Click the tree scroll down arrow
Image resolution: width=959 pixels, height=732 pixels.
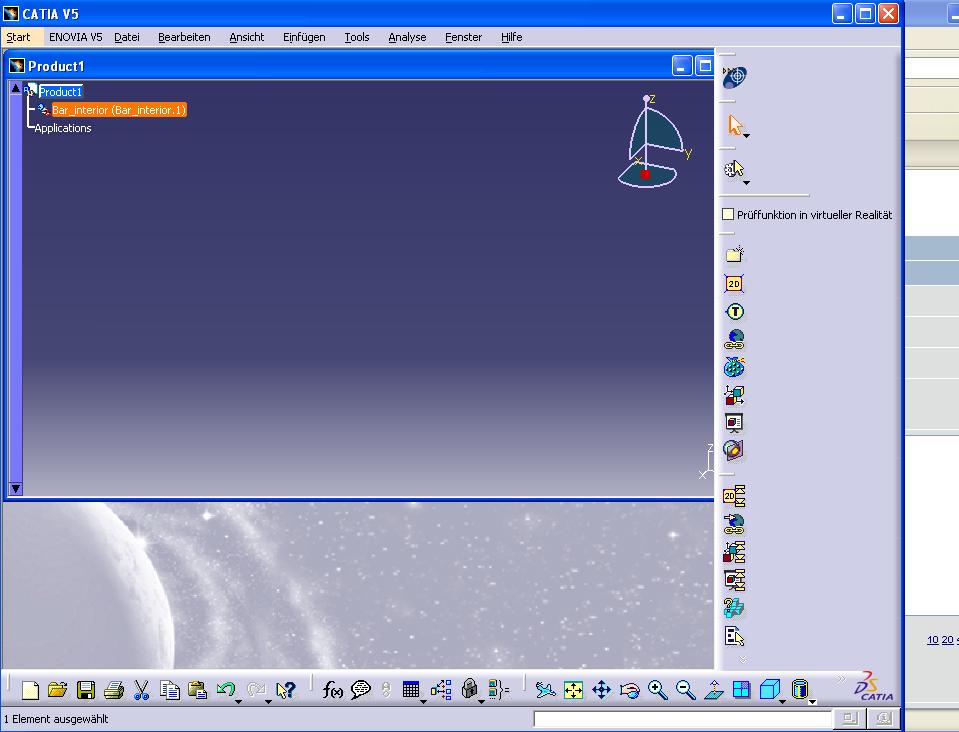click(15, 489)
